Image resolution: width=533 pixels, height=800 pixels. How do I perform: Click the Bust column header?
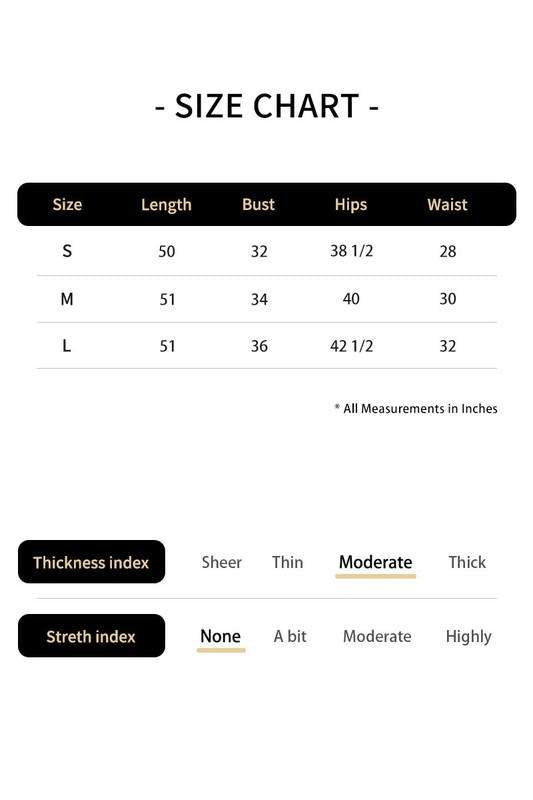[x=259, y=205]
